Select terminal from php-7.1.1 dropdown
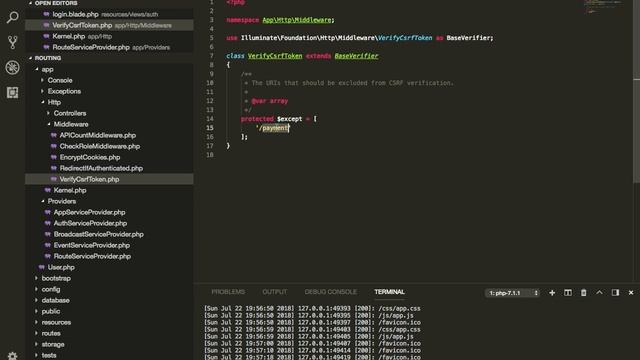640x360 pixels. [x=513, y=293]
